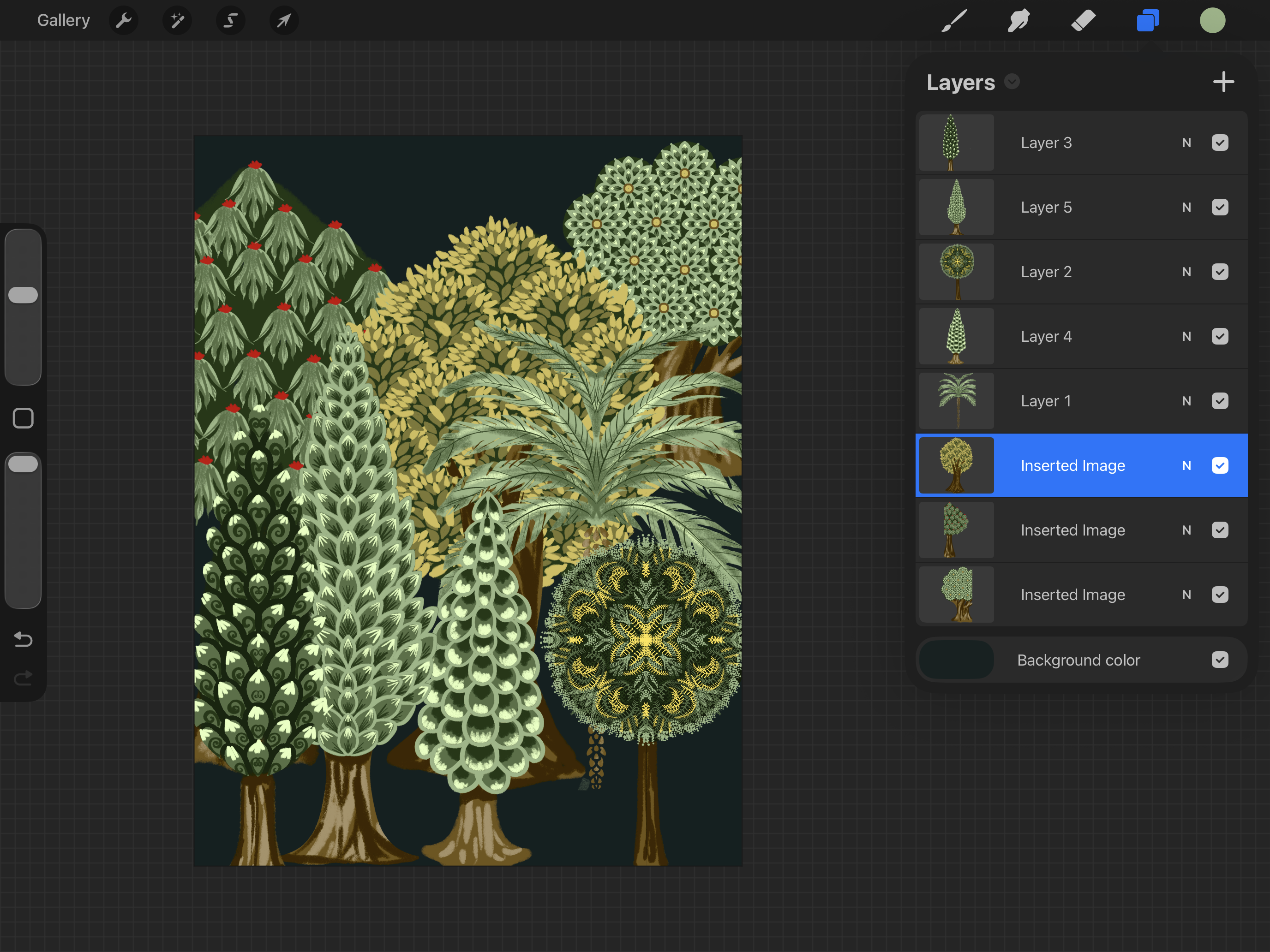Open blend mode N for Layer 1
Screen dimensions: 1270x952
tap(1186, 400)
